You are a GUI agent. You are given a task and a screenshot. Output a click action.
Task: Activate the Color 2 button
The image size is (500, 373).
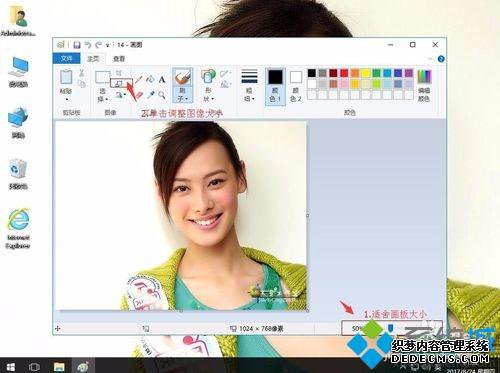coord(296,86)
